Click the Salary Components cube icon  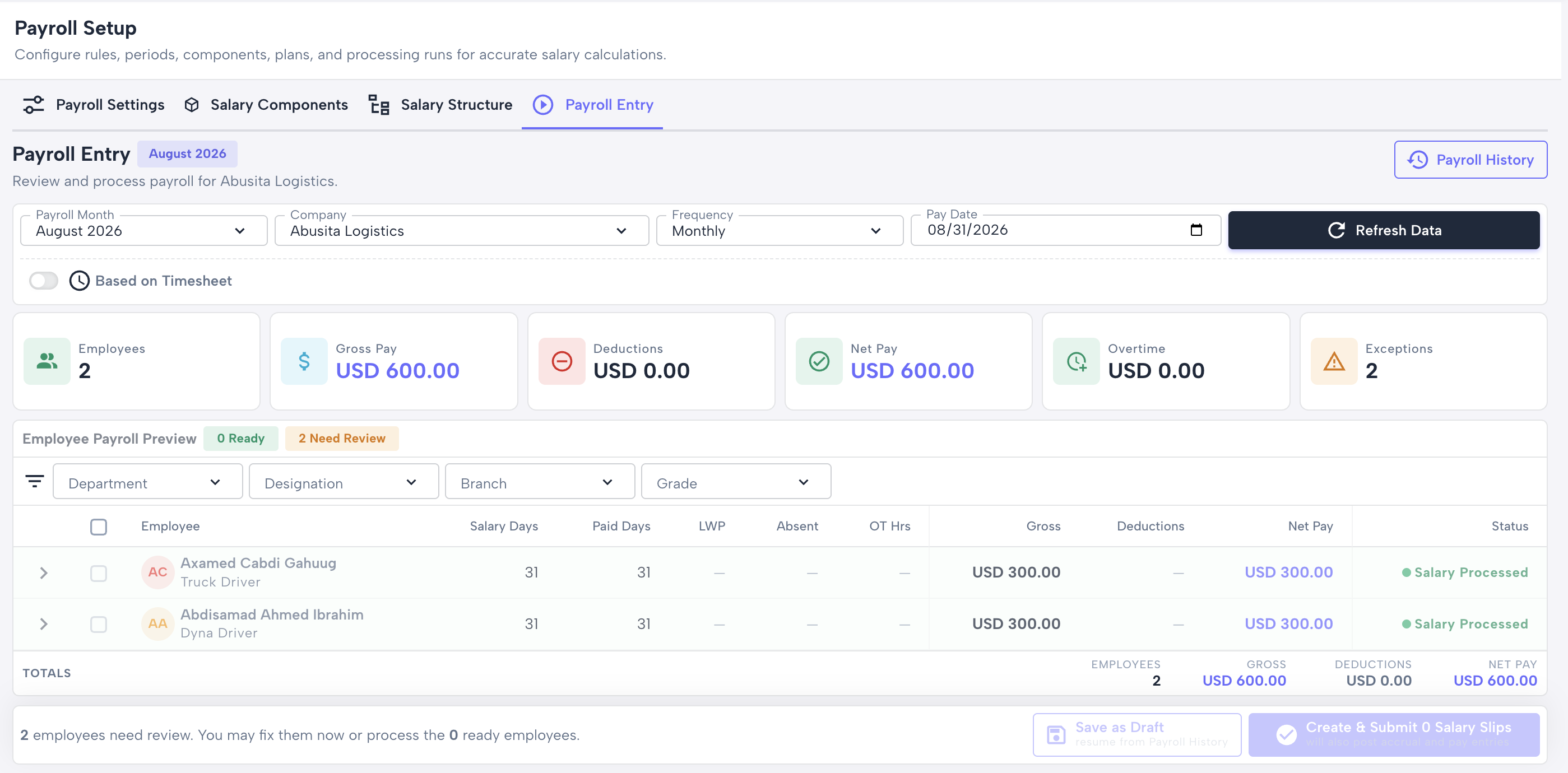pyautogui.click(x=192, y=105)
